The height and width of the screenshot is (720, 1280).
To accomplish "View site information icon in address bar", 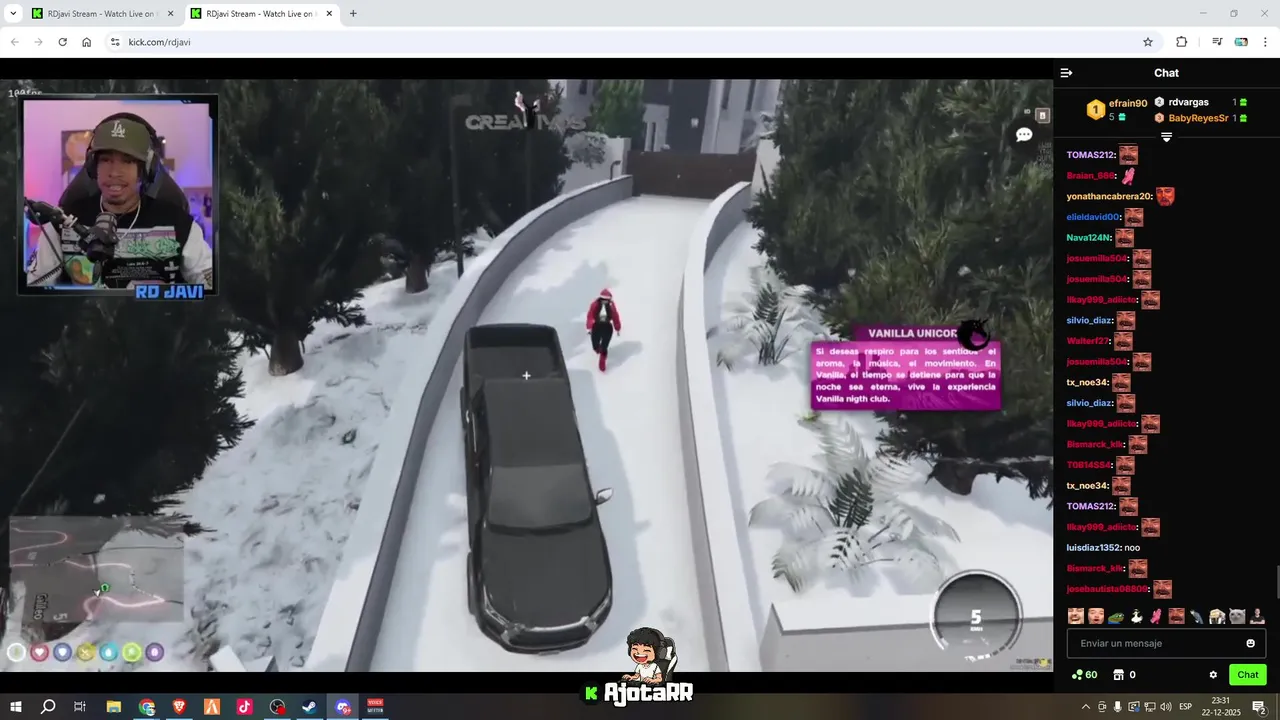I will (x=115, y=42).
